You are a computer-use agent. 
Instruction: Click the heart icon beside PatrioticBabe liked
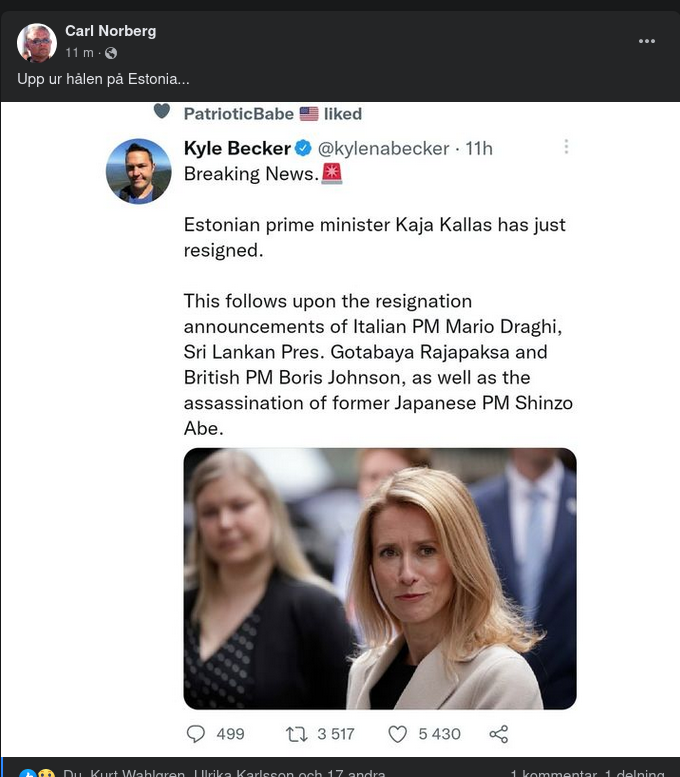161,112
